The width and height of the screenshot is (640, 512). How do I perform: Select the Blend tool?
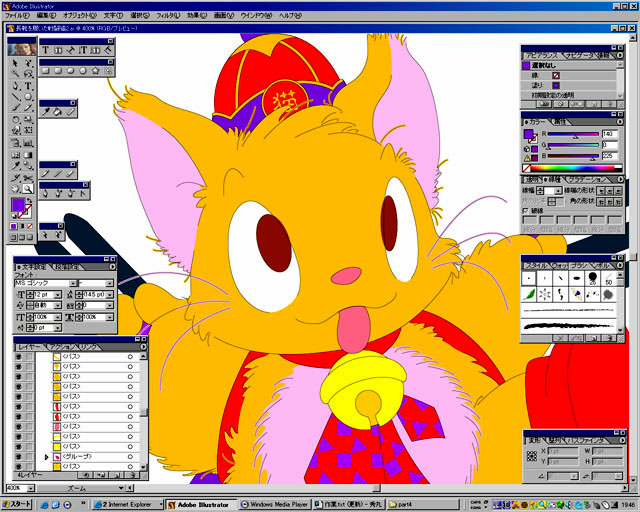(x=28, y=166)
